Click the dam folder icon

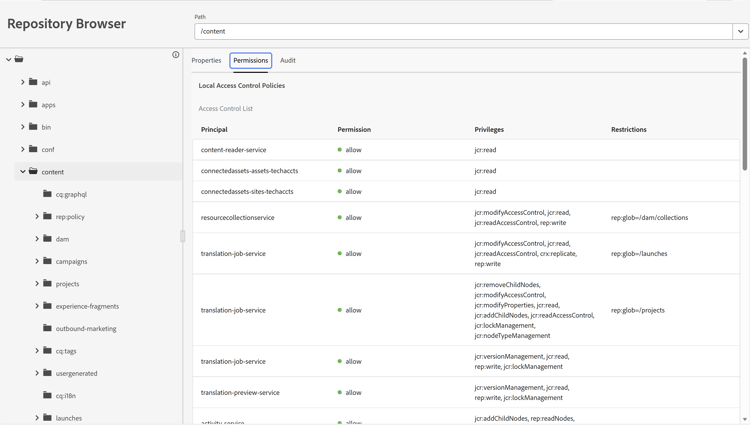[x=47, y=239]
